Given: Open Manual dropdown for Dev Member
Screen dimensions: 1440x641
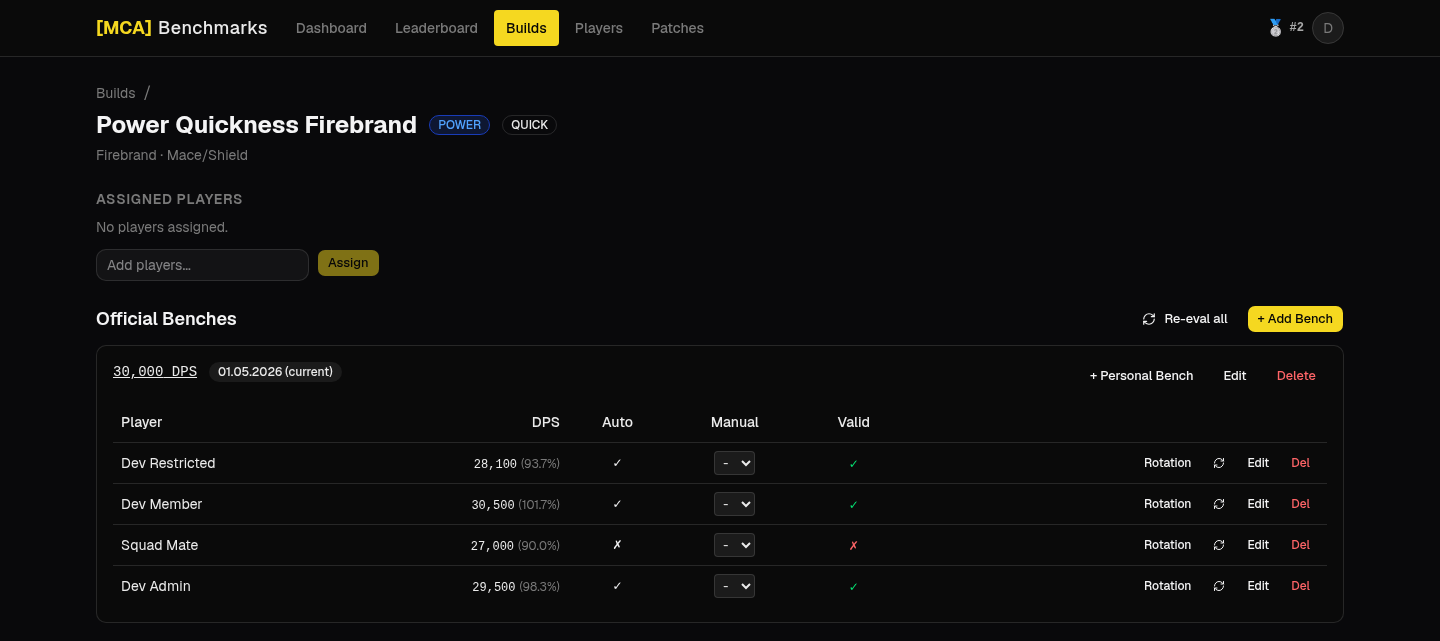Looking at the screenshot, I should (734, 504).
